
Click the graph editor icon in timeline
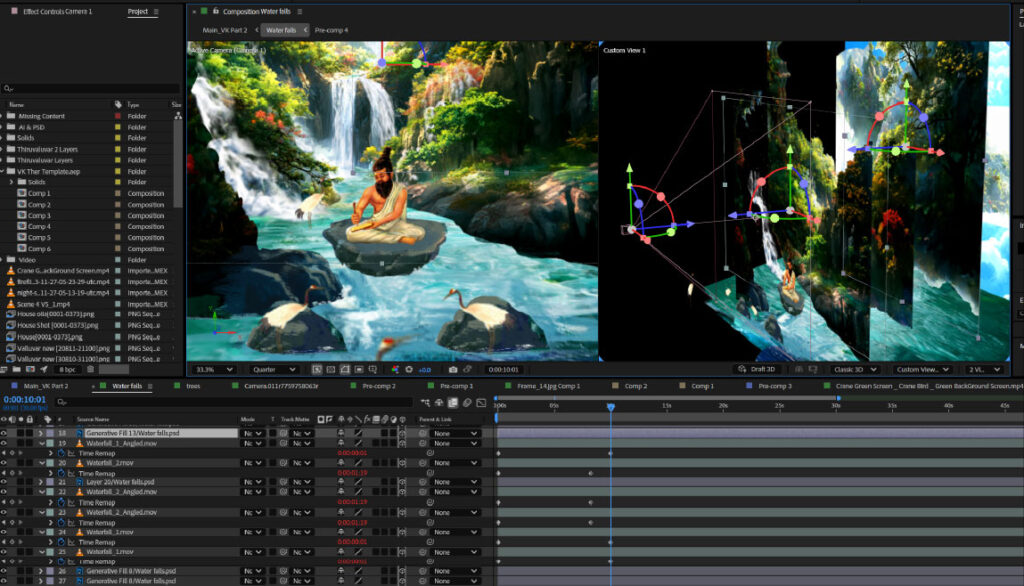click(482, 402)
